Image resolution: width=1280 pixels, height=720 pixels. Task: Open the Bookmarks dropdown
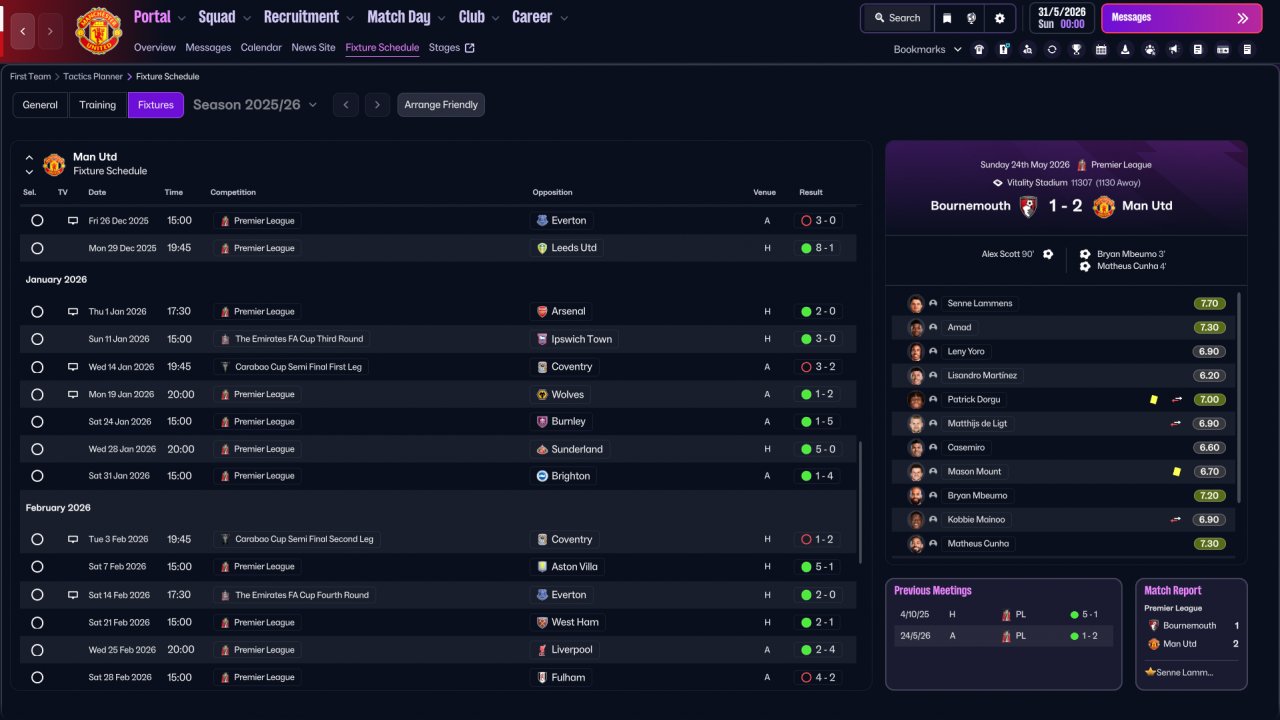928,49
